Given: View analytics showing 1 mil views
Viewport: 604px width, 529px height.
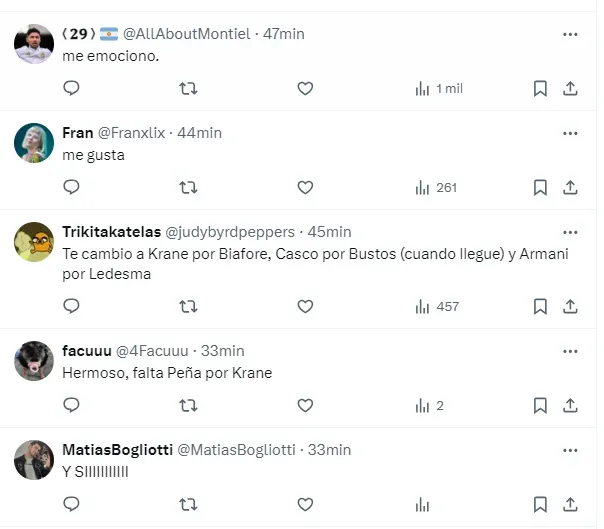Looking at the screenshot, I should coord(438,89).
